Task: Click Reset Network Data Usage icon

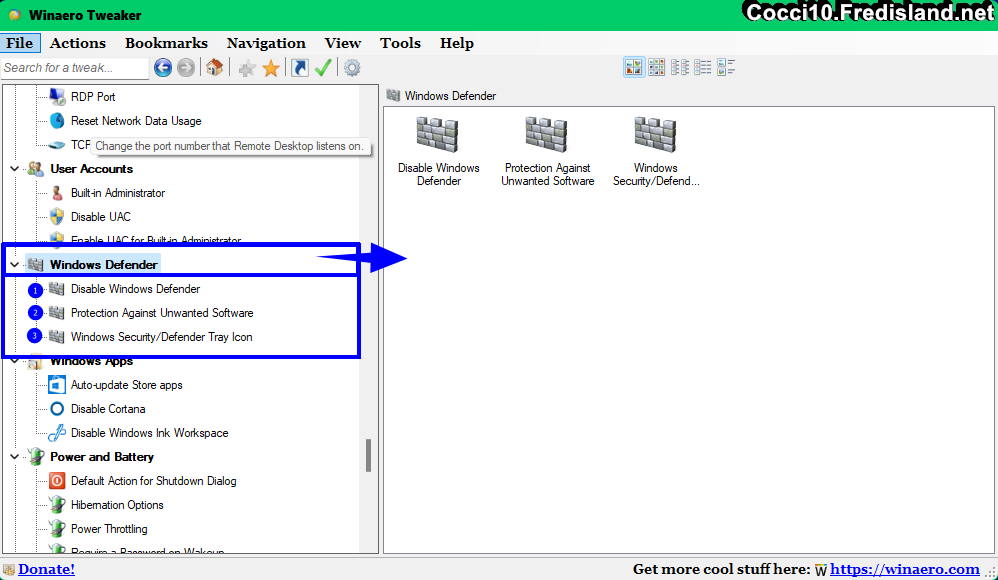Action: pos(57,121)
